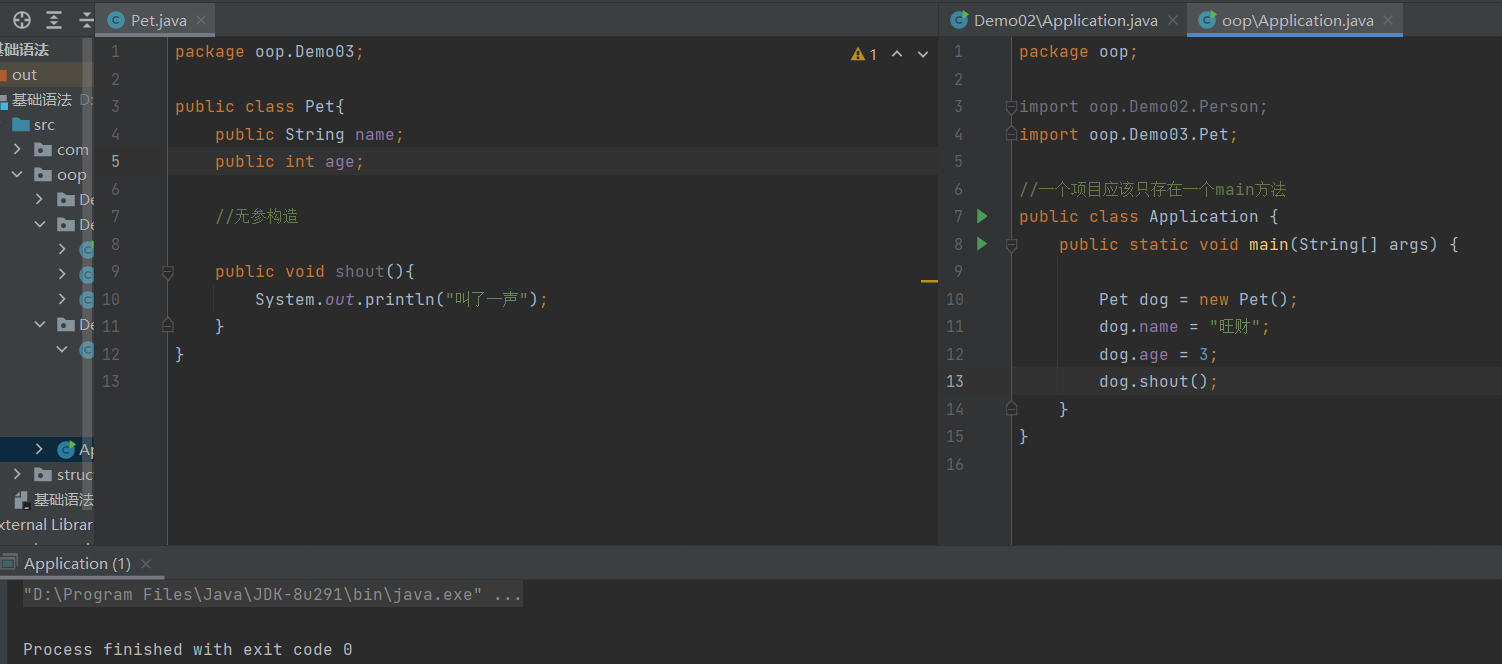Close the Pet.java editor tab
The width and height of the screenshot is (1502, 664).
[x=202, y=21]
